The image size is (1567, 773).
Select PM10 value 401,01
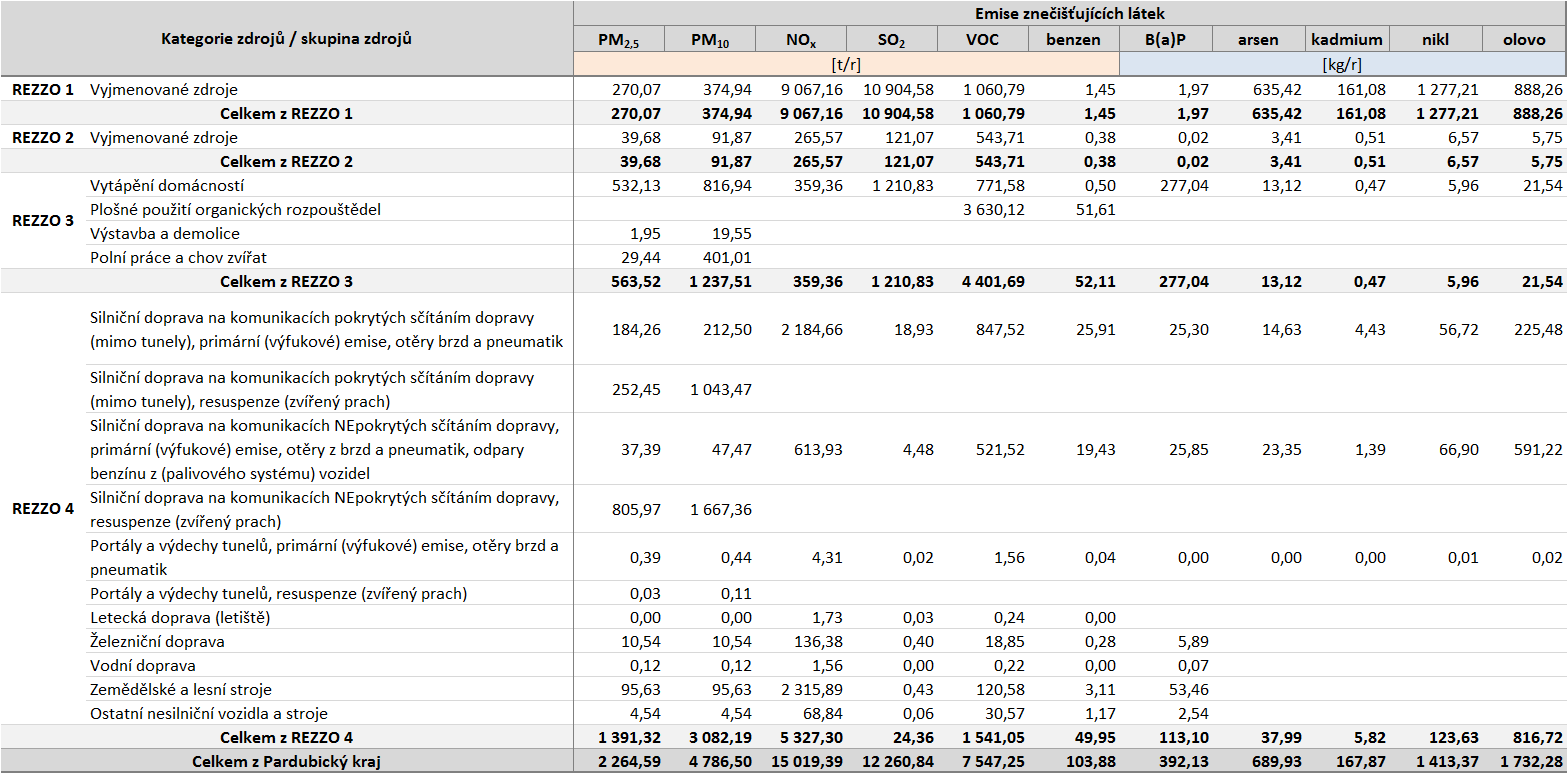[728, 257]
